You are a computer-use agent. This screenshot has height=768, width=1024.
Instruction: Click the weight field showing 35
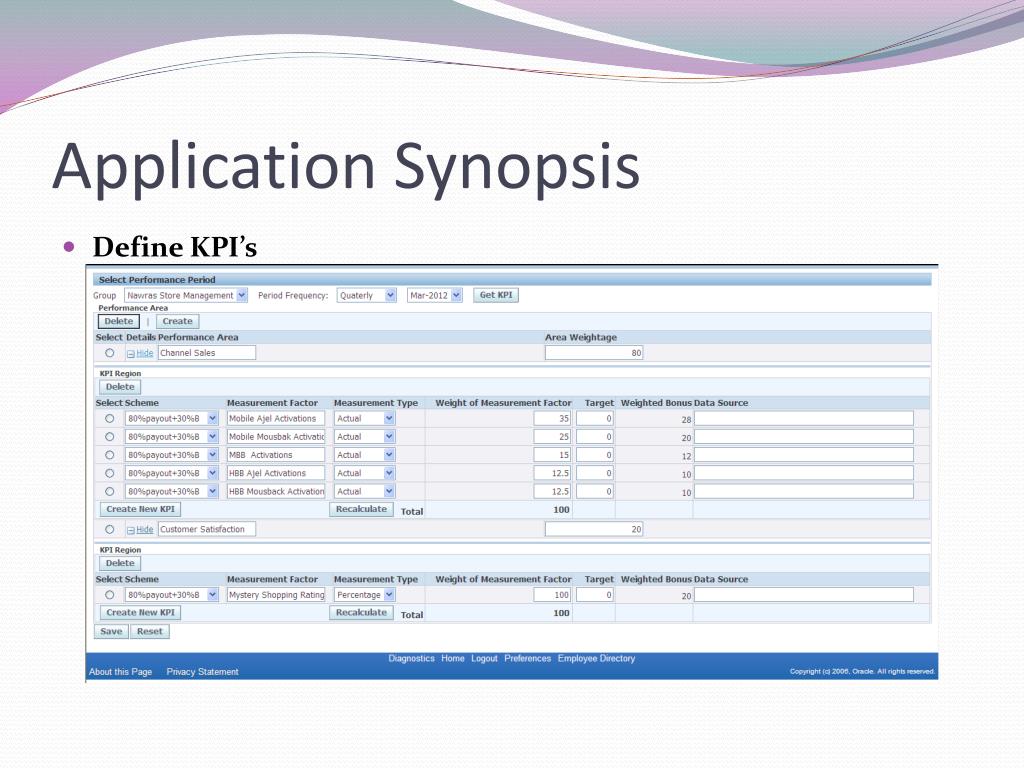pos(552,419)
